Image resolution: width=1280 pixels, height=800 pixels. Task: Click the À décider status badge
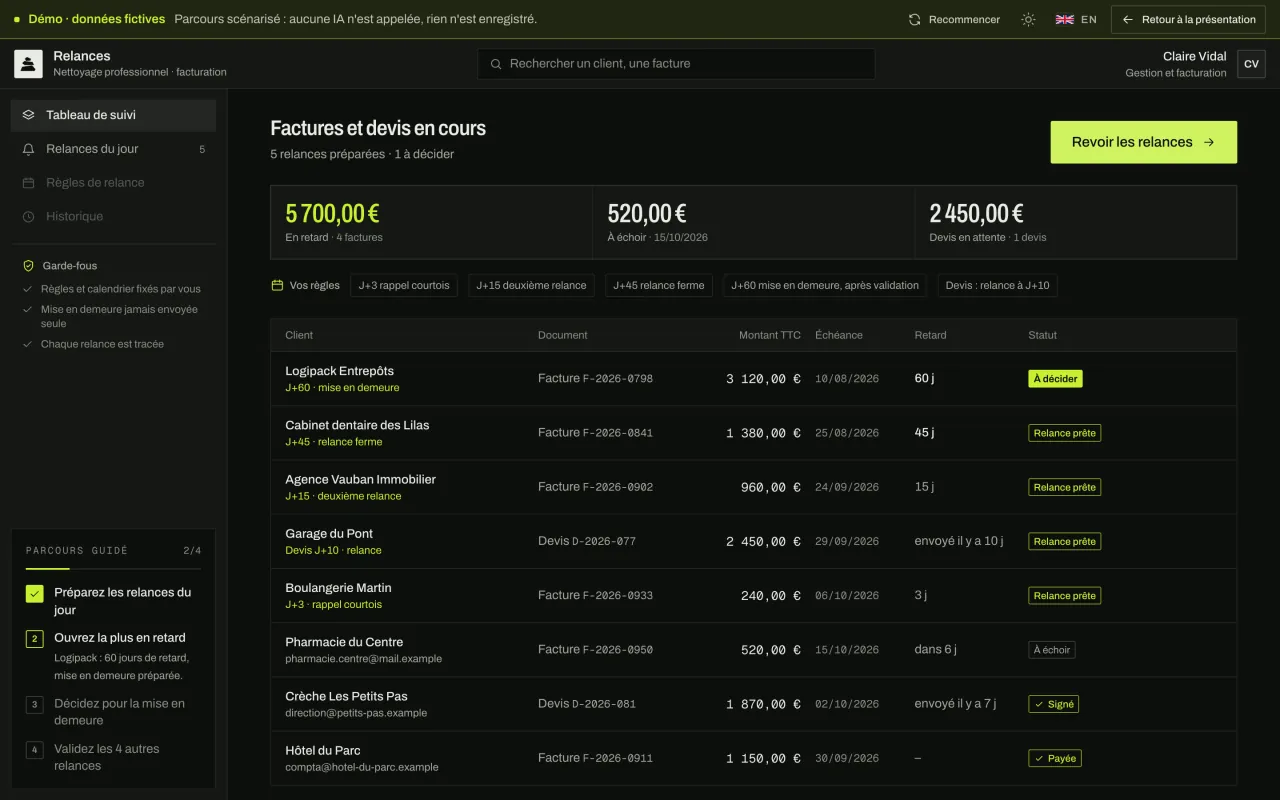1055,379
